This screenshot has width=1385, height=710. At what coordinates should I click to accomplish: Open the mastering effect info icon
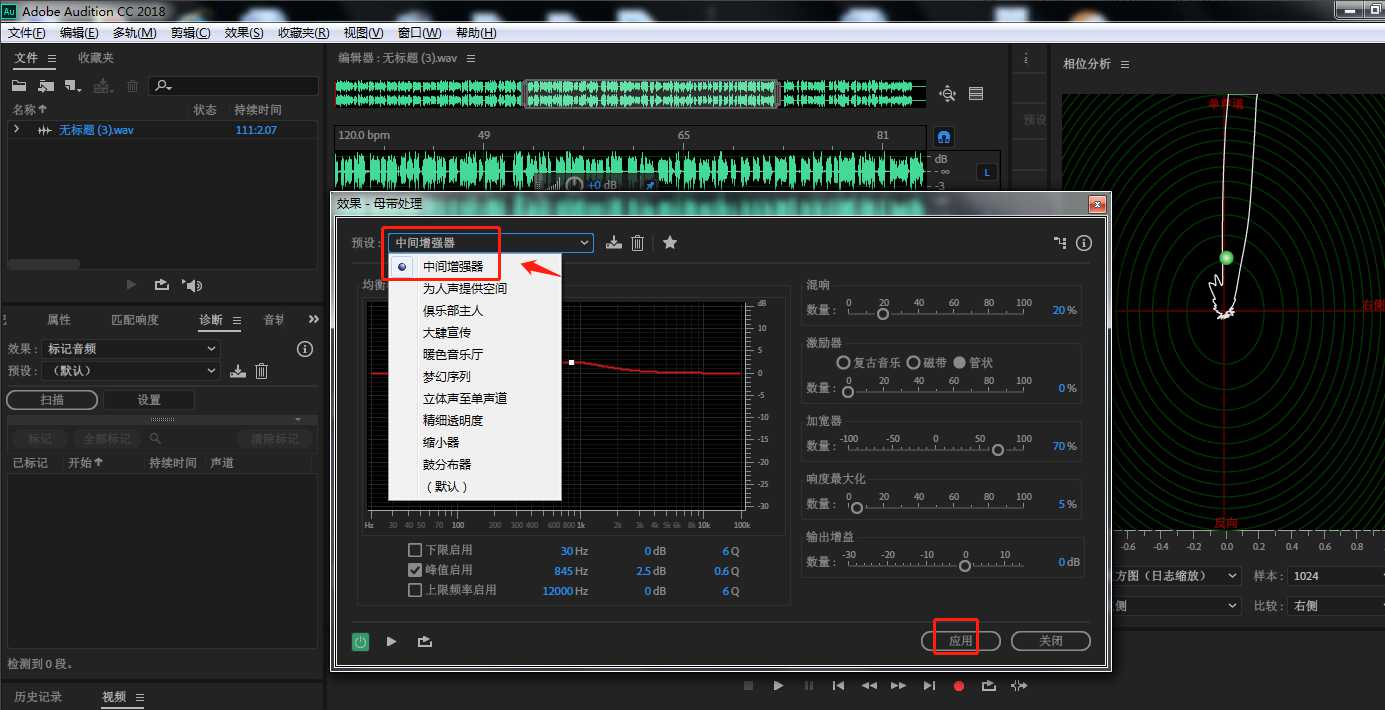(1083, 242)
